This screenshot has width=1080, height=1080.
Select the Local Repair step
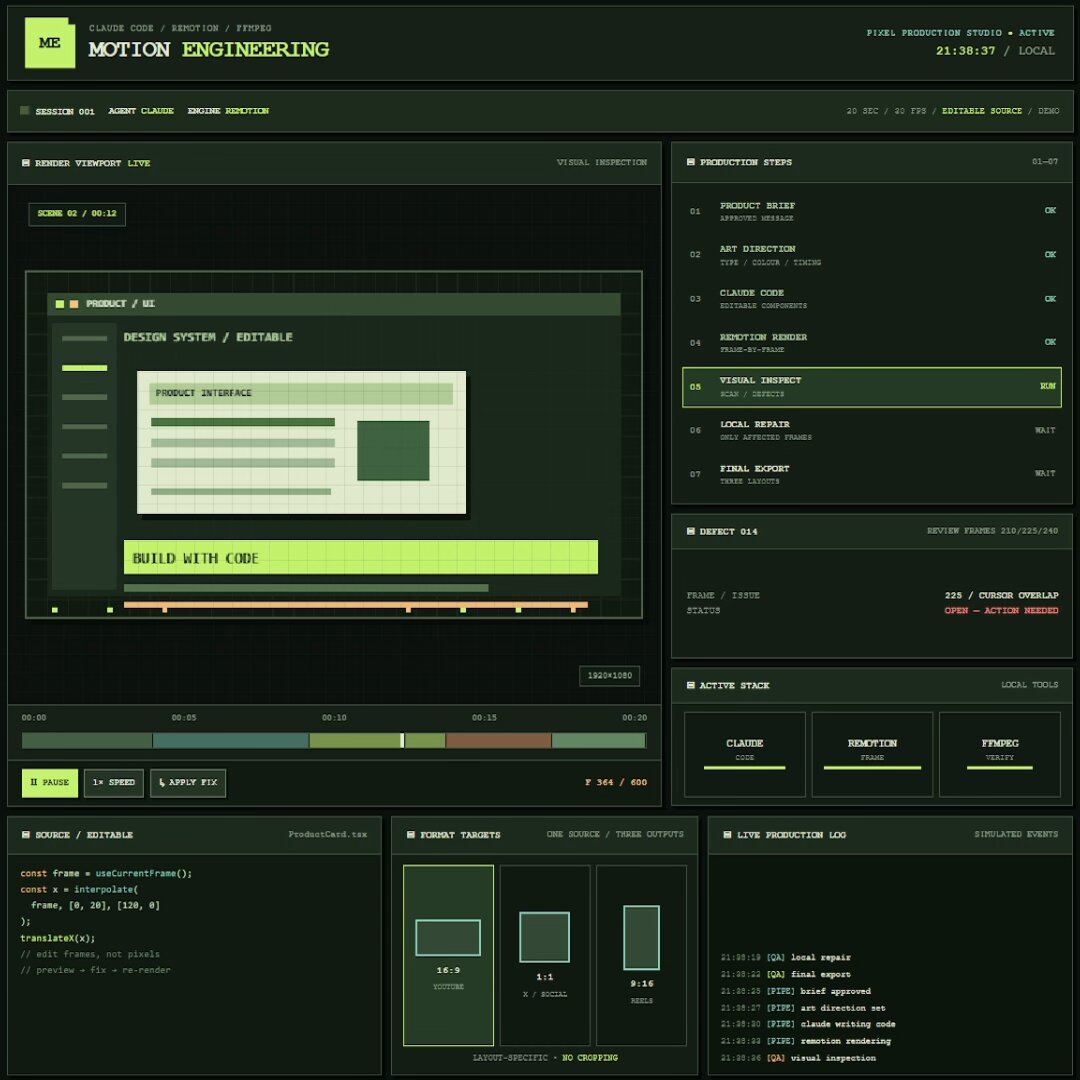[x=871, y=430]
